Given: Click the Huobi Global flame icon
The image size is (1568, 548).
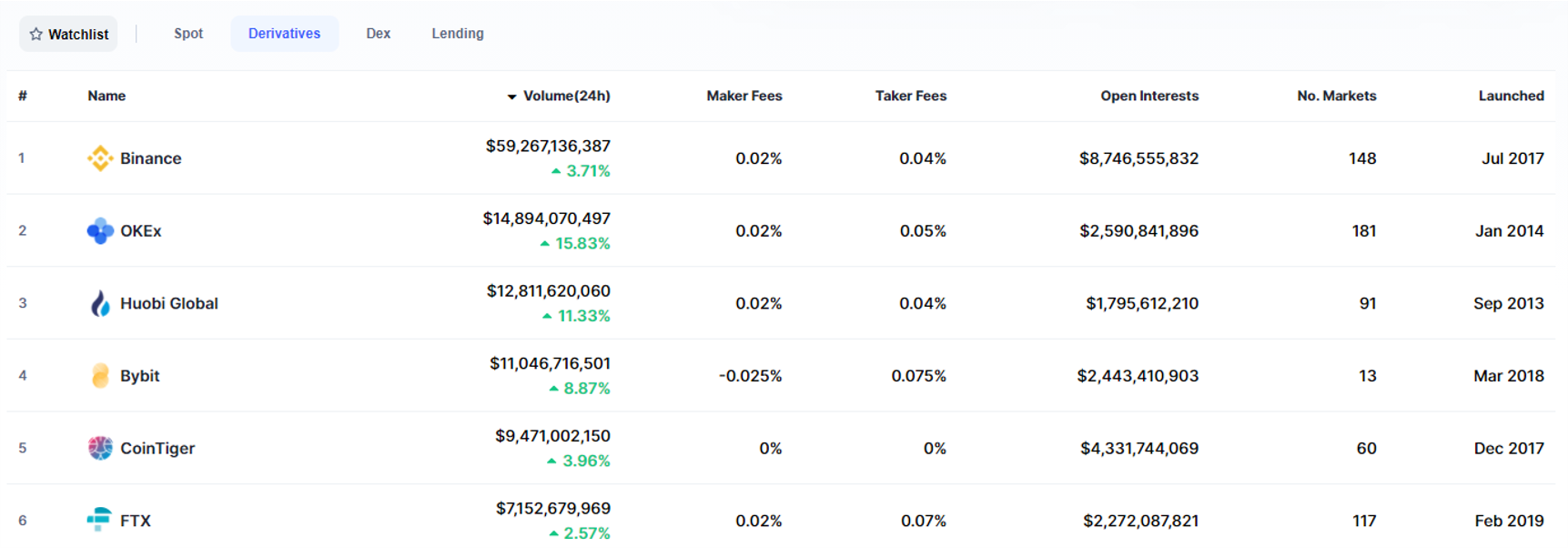Looking at the screenshot, I should point(100,303).
